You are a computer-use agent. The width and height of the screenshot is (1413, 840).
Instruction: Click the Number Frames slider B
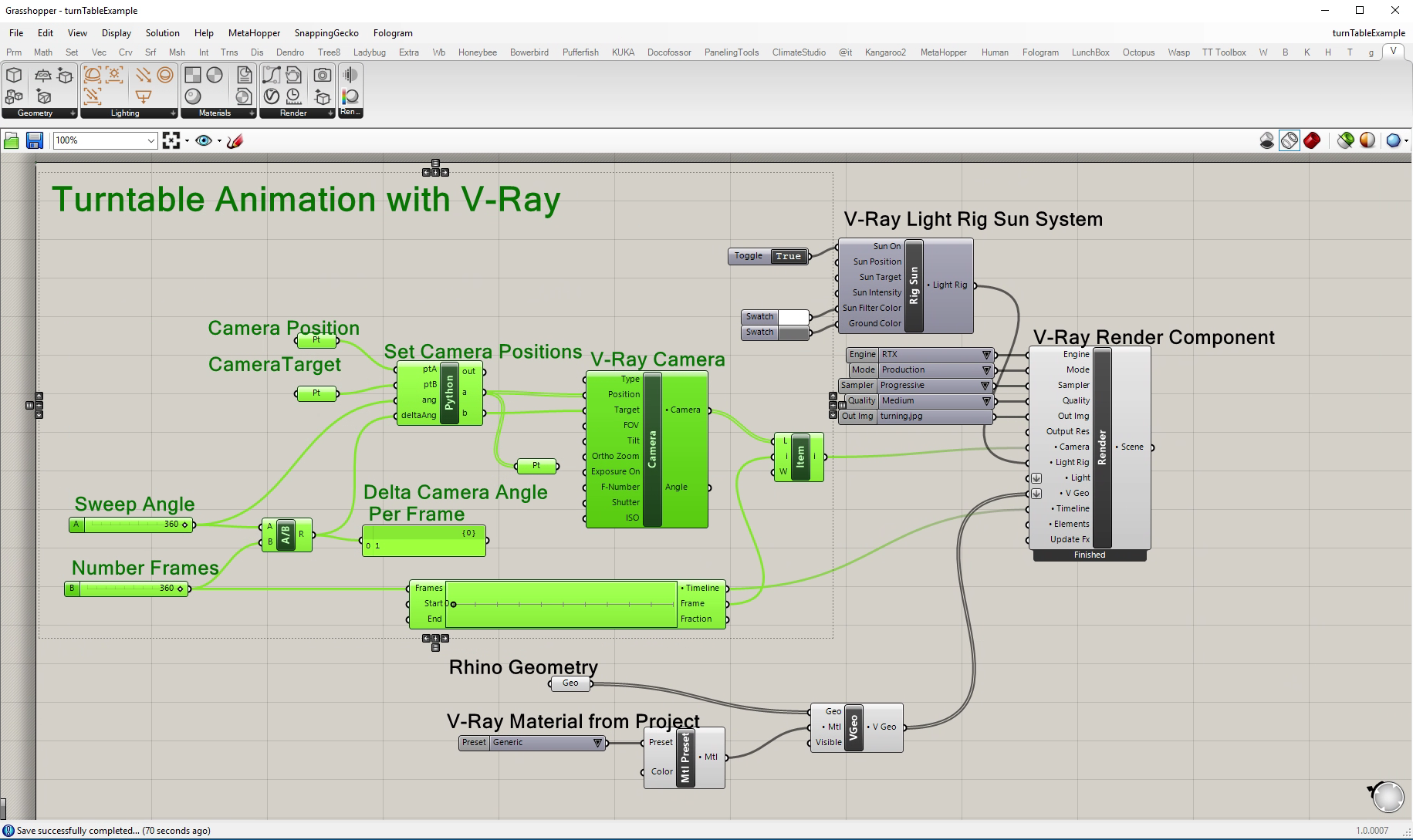point(127,589)
